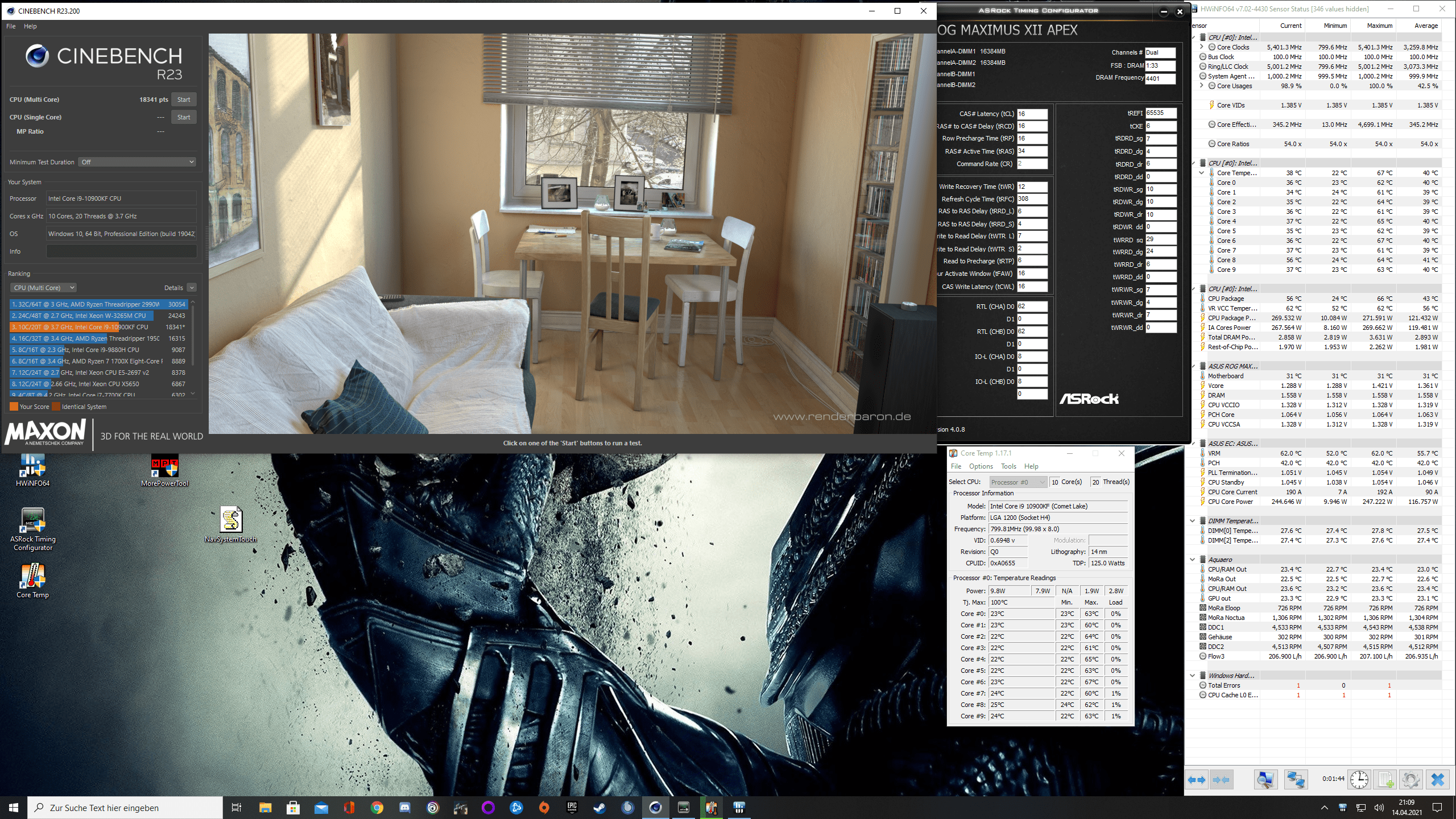Open Core Temp File menu

[956, 466]
